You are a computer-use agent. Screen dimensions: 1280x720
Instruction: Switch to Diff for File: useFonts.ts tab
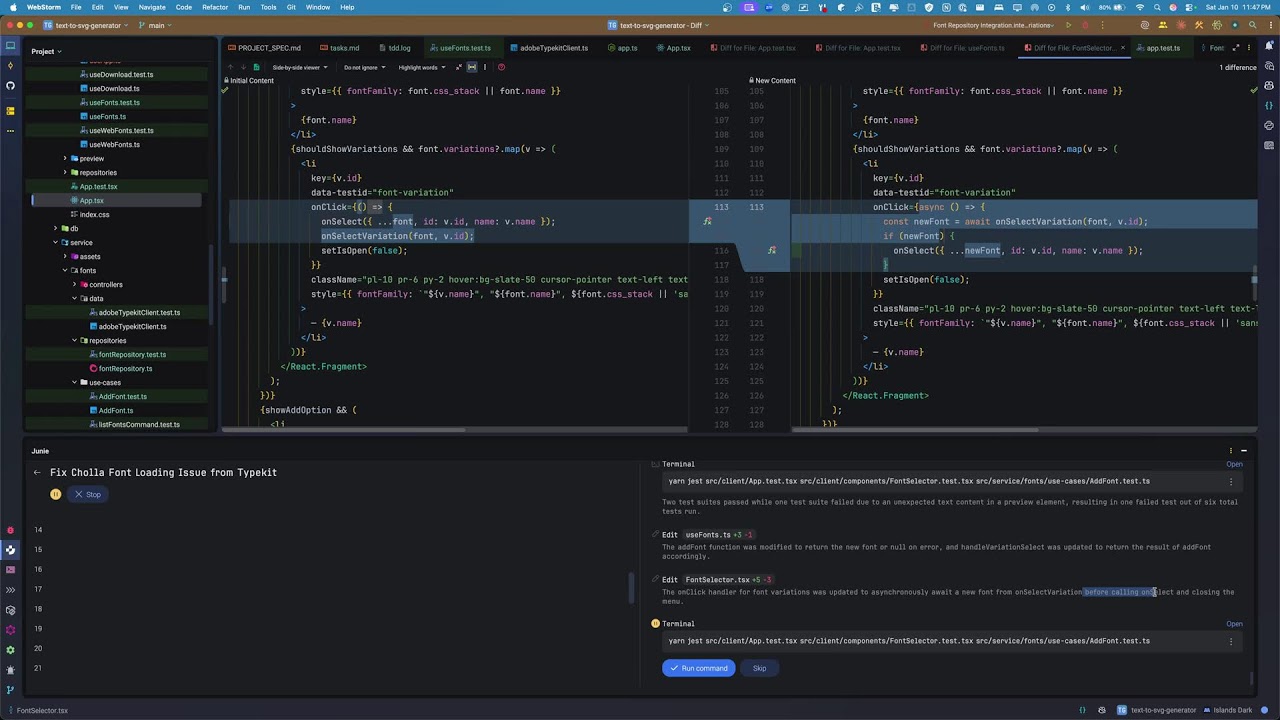[x=960, y=48]
